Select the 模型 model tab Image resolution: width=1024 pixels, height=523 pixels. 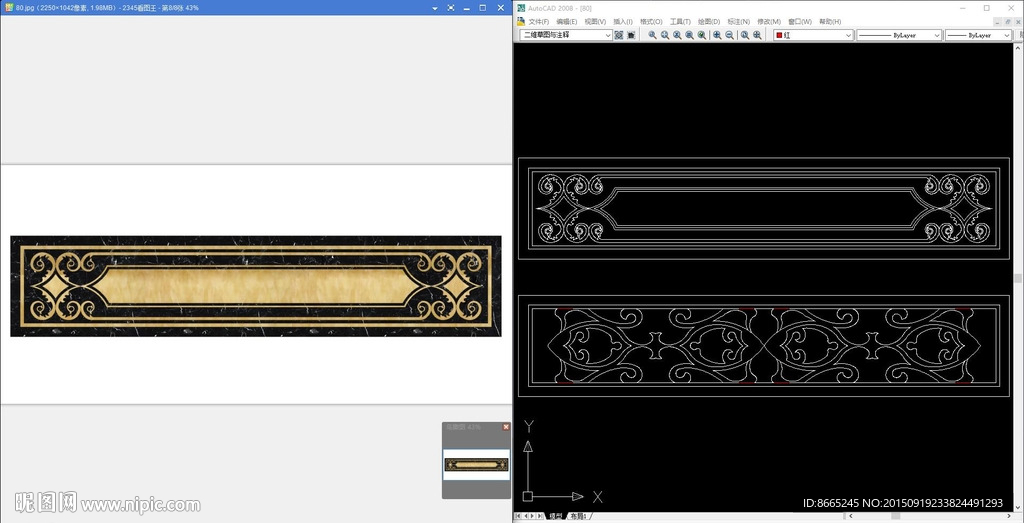click(555, 516)
